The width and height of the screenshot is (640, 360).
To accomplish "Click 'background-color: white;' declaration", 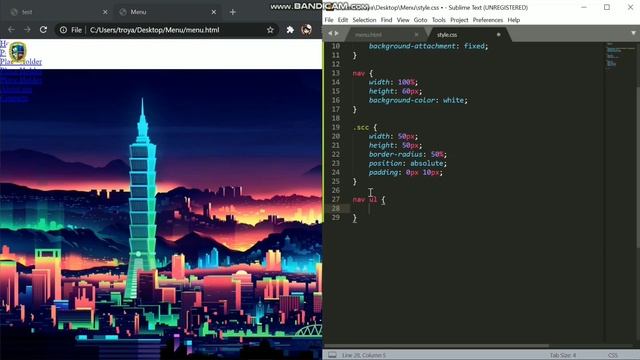I will click(x=418, y=100).
